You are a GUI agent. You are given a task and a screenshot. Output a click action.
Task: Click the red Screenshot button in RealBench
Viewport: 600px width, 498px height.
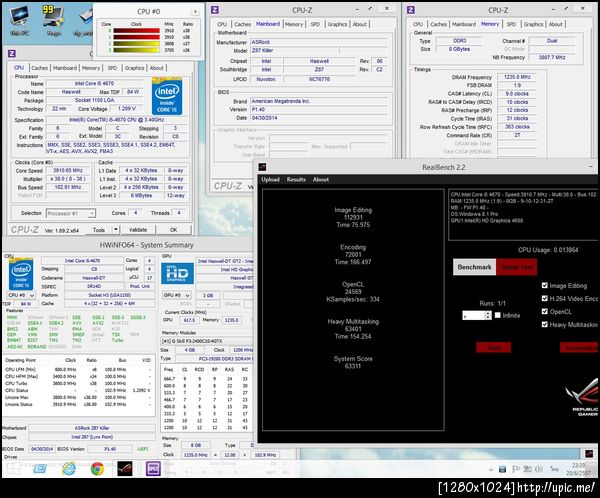point(579,347)
